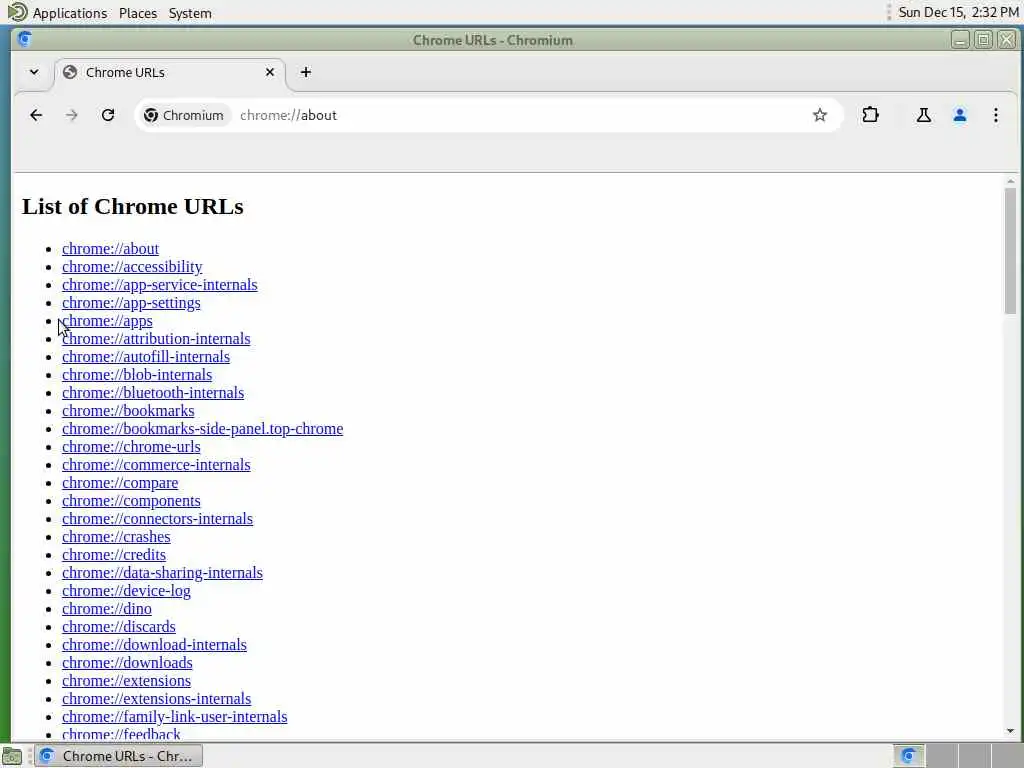Screen dimensions: 1024x768
Task: Click the scrollbar up arrow
Action: (1010, 182)
